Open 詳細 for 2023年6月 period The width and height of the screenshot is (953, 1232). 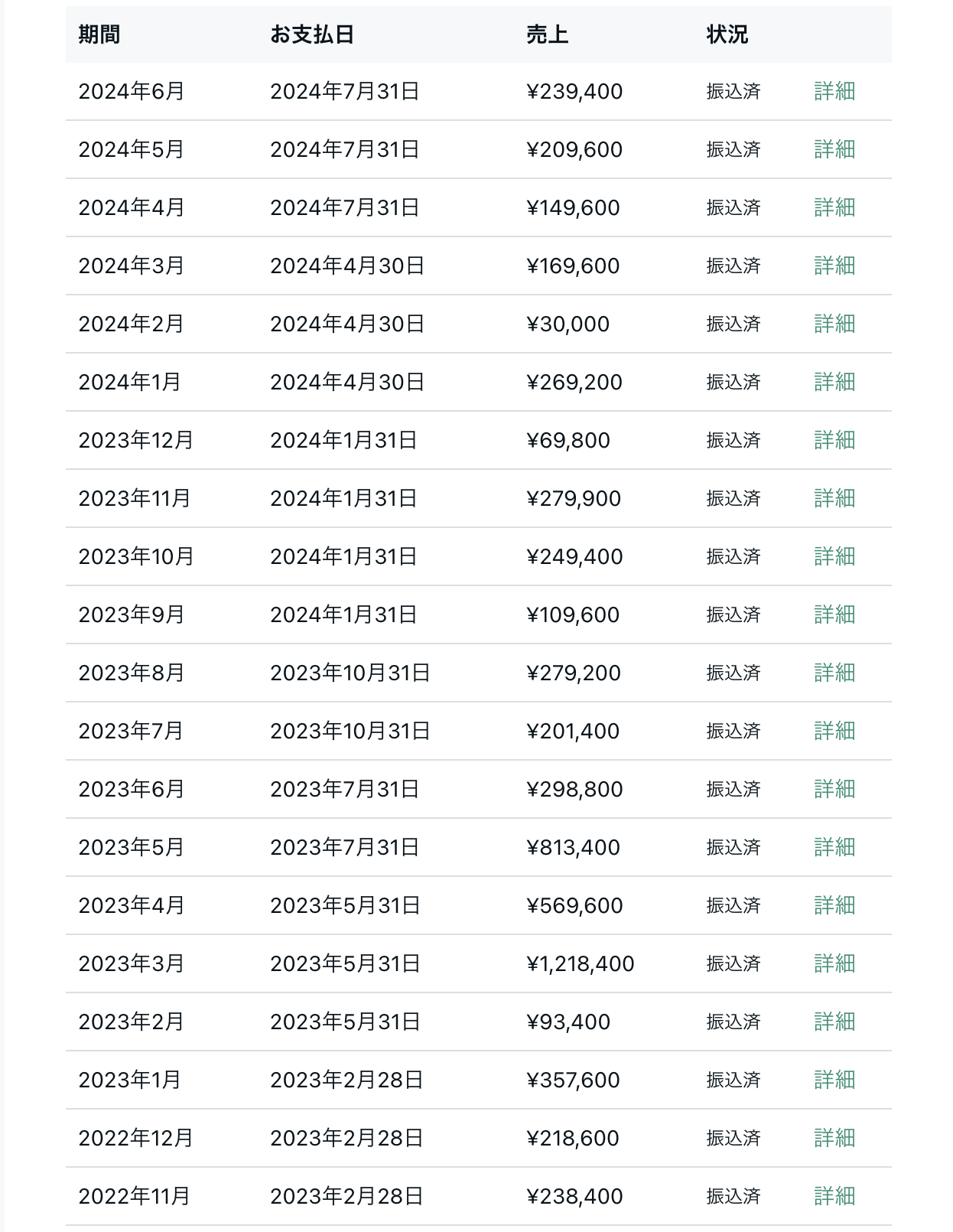(x=834, y=789)
